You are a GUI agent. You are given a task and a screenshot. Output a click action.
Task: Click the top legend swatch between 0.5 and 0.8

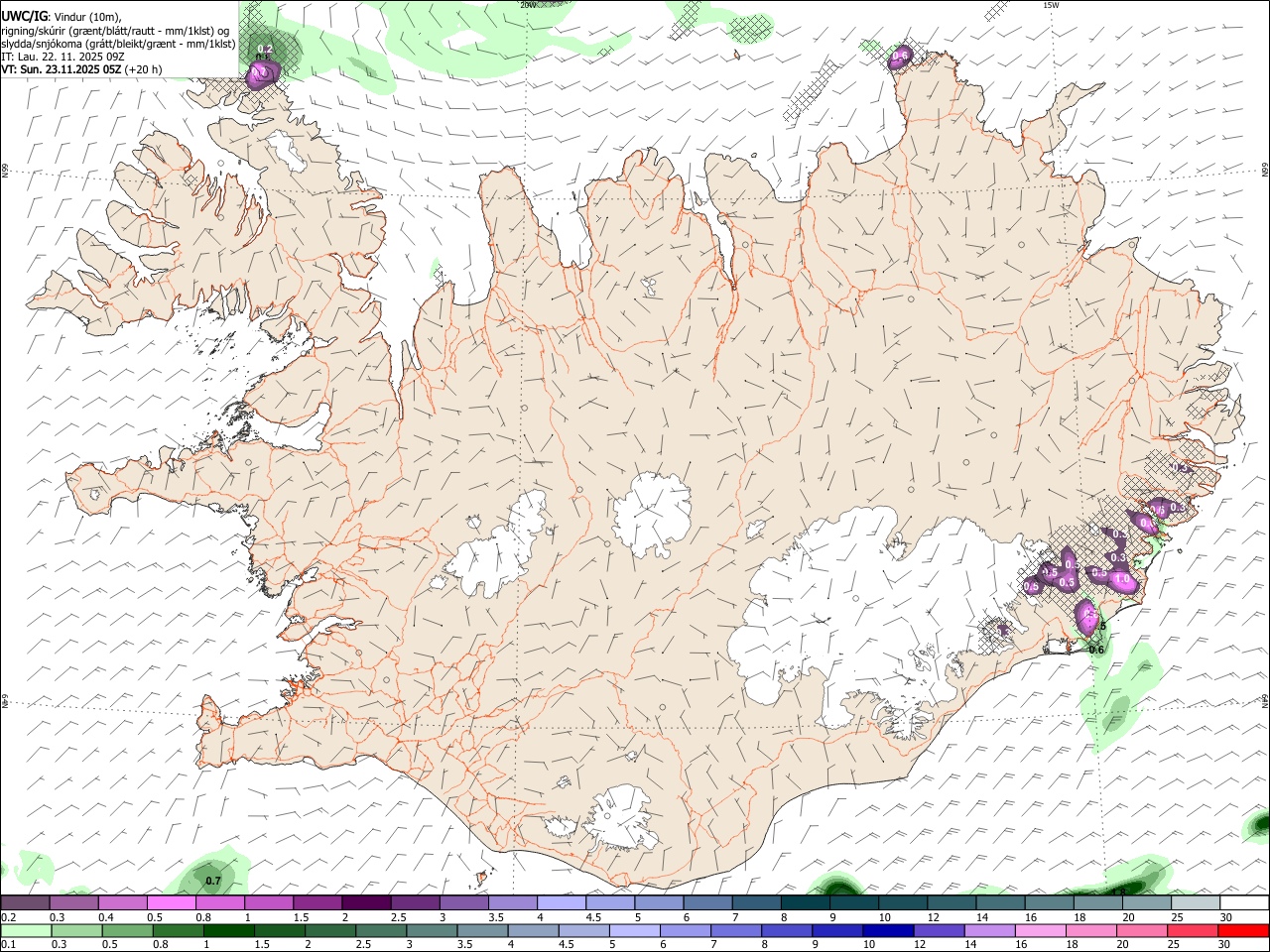tap(172, 902)
